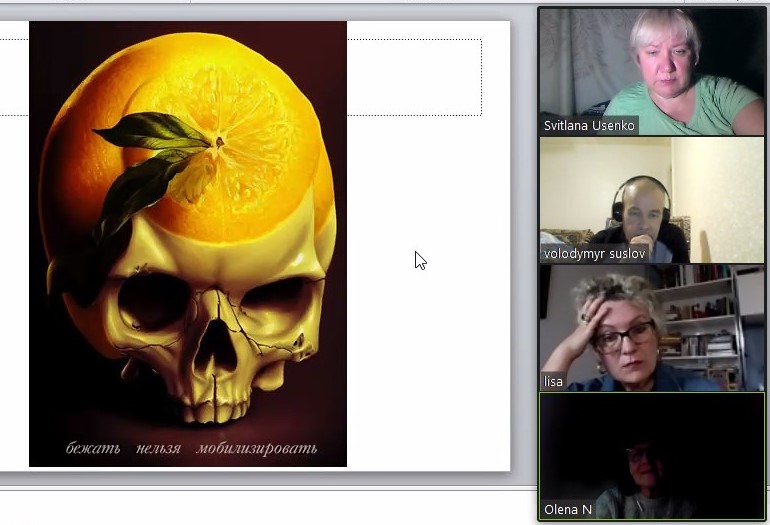Click the 'нельзя' caption word on the picture

point(159,448)
